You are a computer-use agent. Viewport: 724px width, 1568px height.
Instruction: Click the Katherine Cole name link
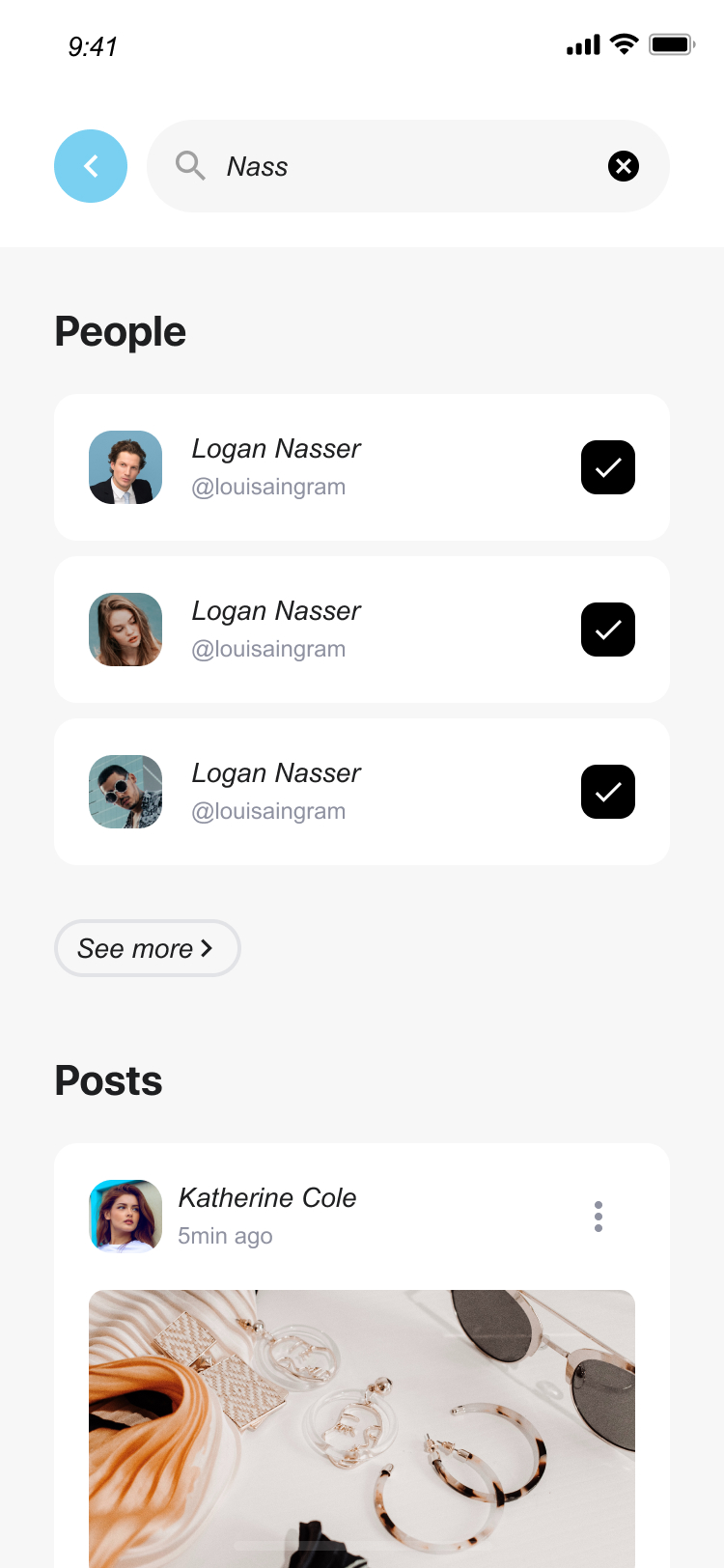(x=267, y=1198)
